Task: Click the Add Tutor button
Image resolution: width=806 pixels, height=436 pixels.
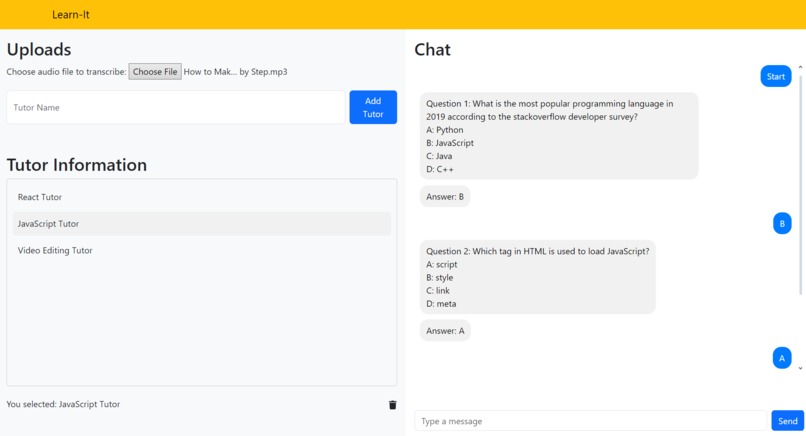Action: click(373, 107)
